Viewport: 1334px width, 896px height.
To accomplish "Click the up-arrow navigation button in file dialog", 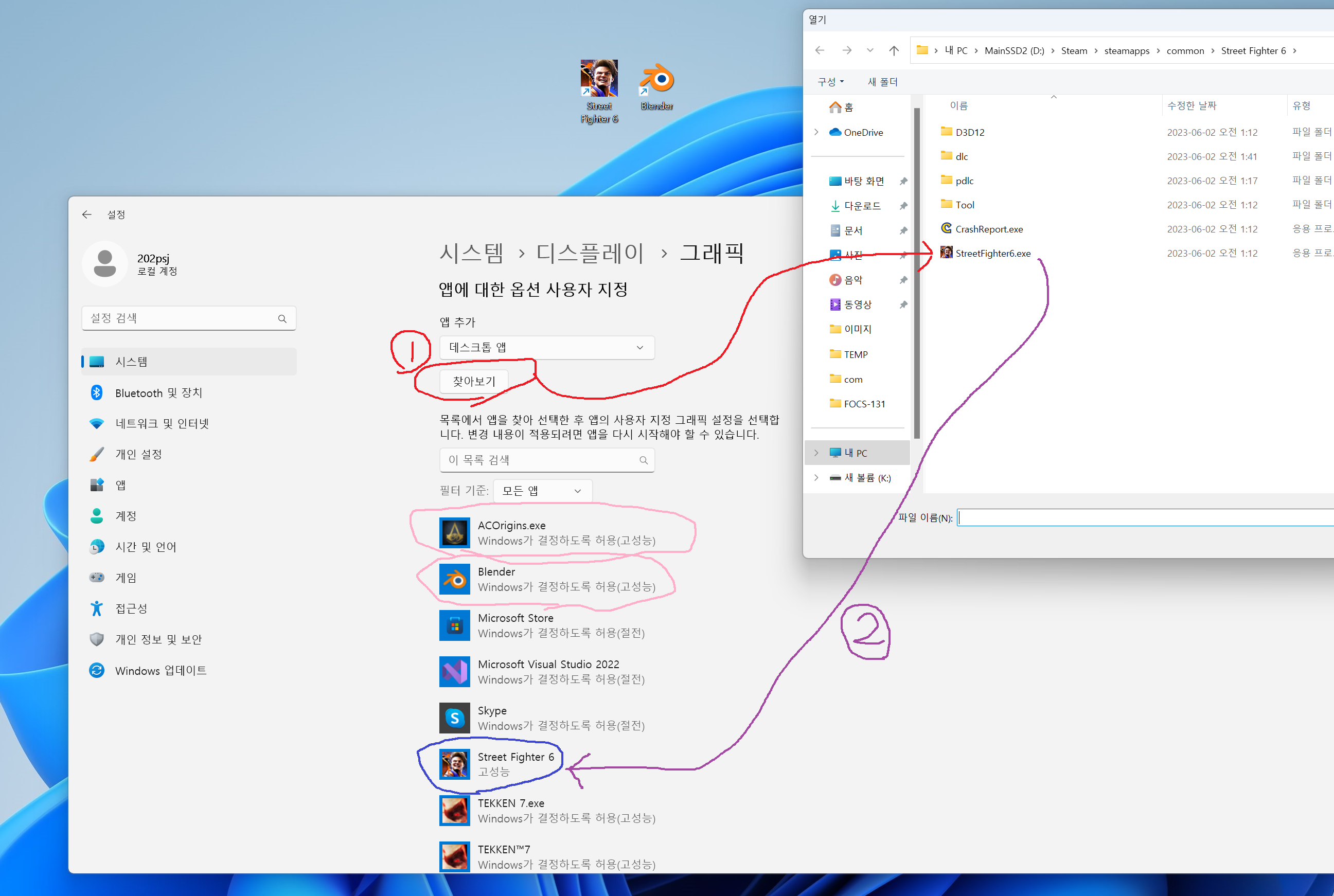I will (894, 50).
